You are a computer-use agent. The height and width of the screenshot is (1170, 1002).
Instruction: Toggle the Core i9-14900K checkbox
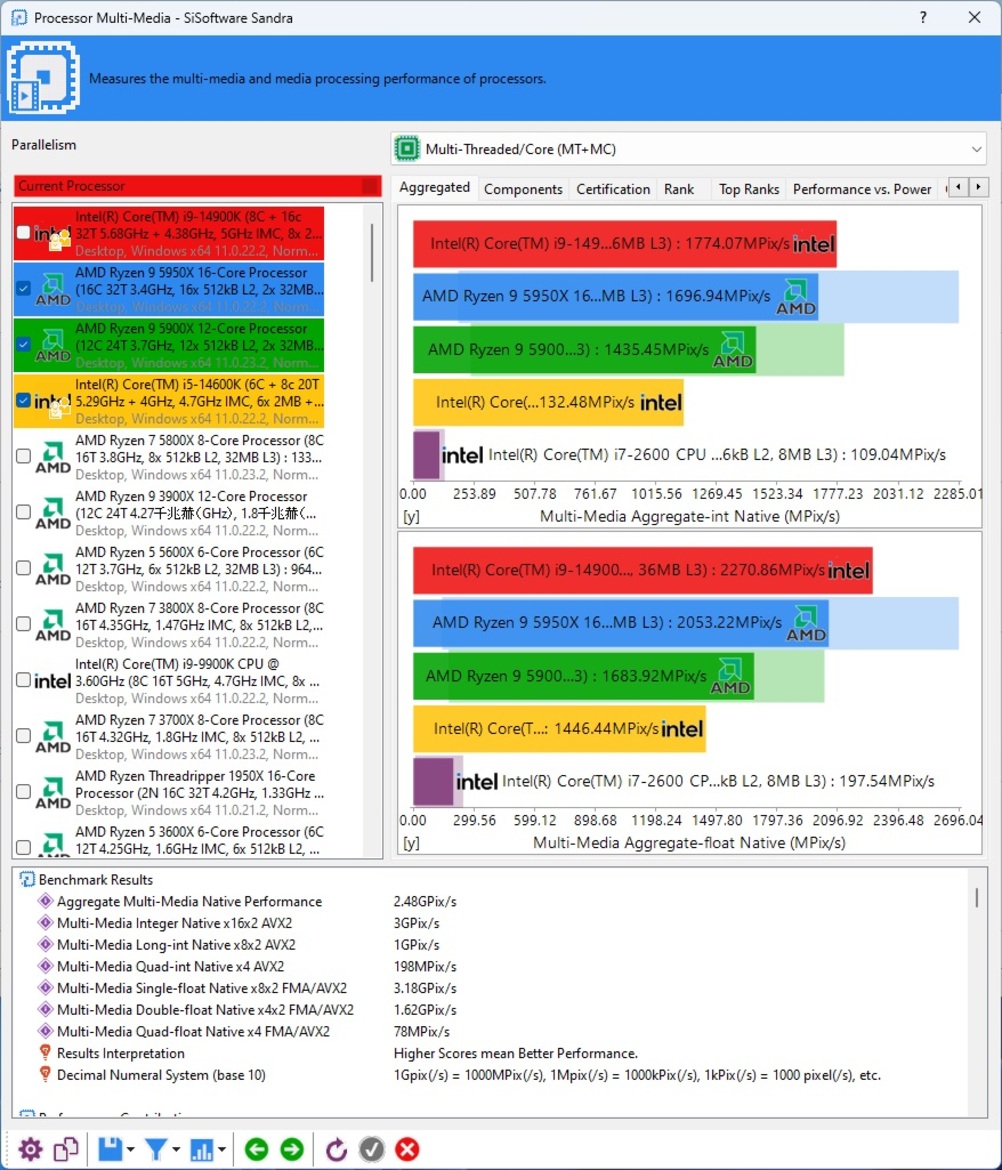pyautogui.click(x=23, y=233)
